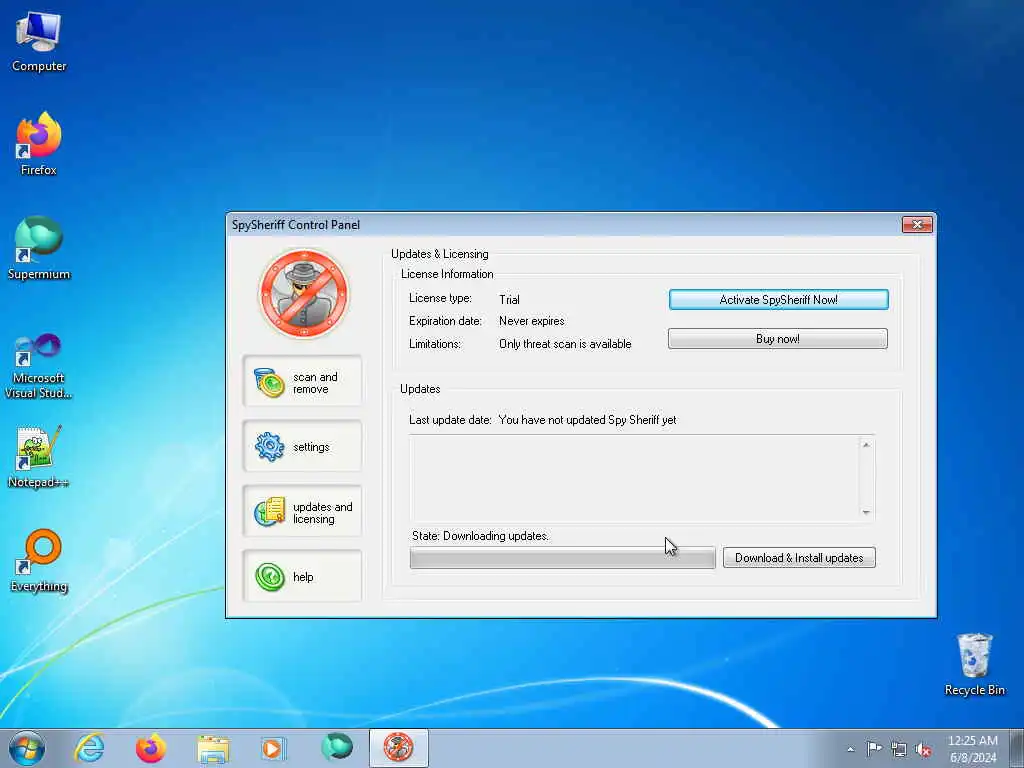Click the SpySheriff logo emblem
1024x768 pixels.
point(304,293)
